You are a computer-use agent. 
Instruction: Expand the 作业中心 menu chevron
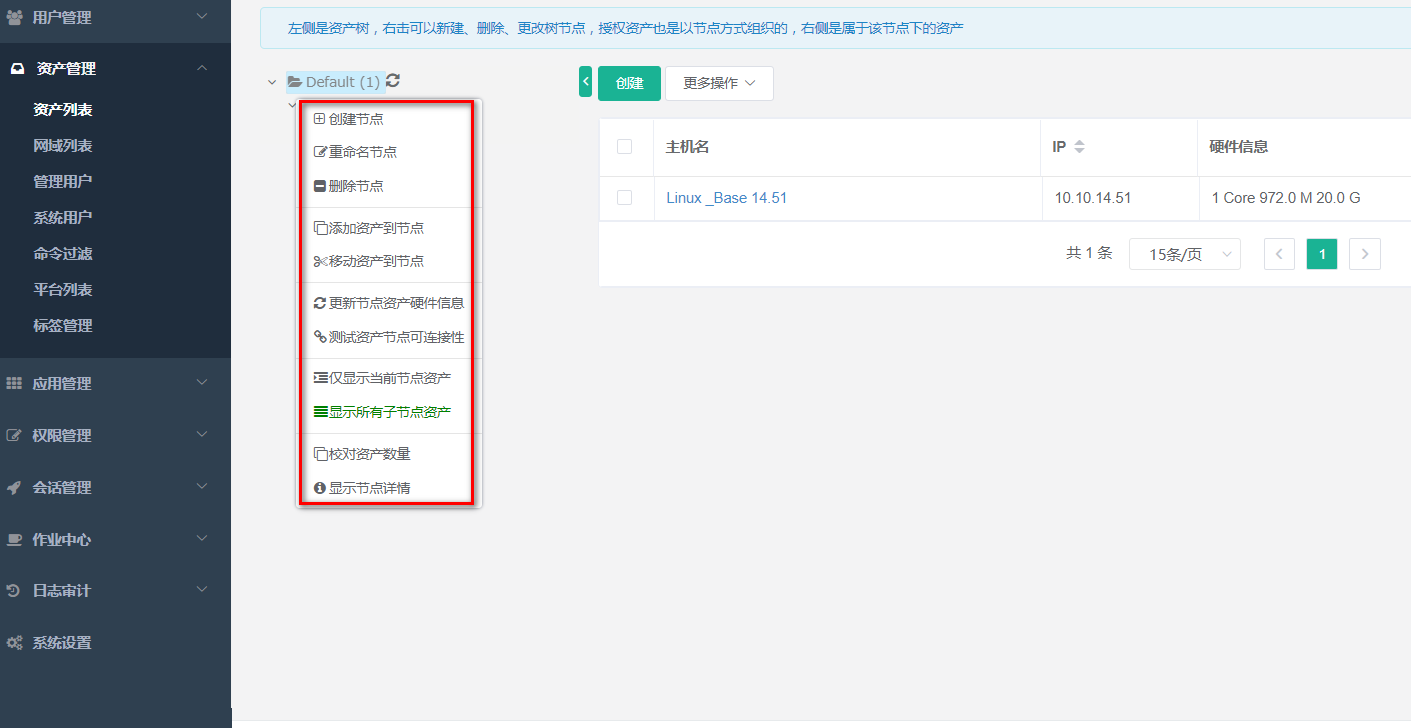(x=202, y=540)
